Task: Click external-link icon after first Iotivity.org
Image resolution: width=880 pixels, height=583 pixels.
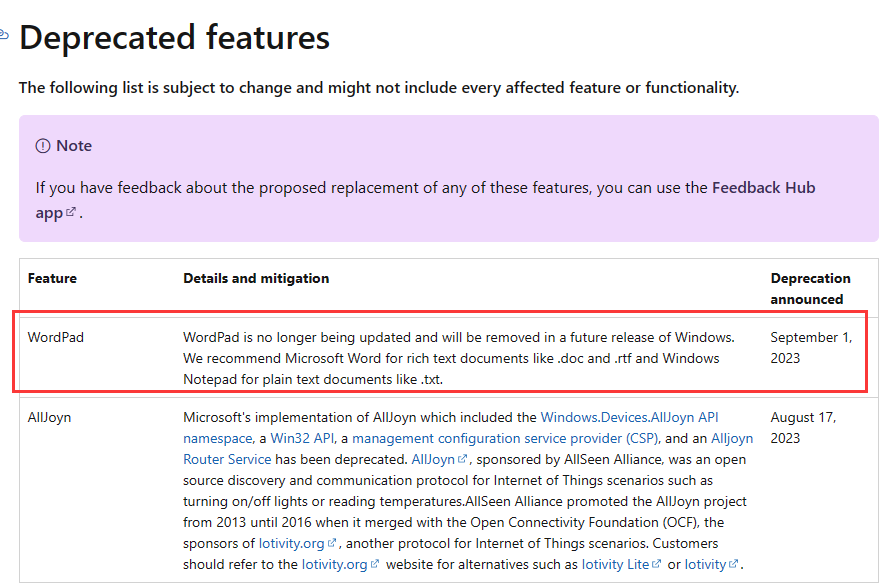Action: click(x=332, y=543)
